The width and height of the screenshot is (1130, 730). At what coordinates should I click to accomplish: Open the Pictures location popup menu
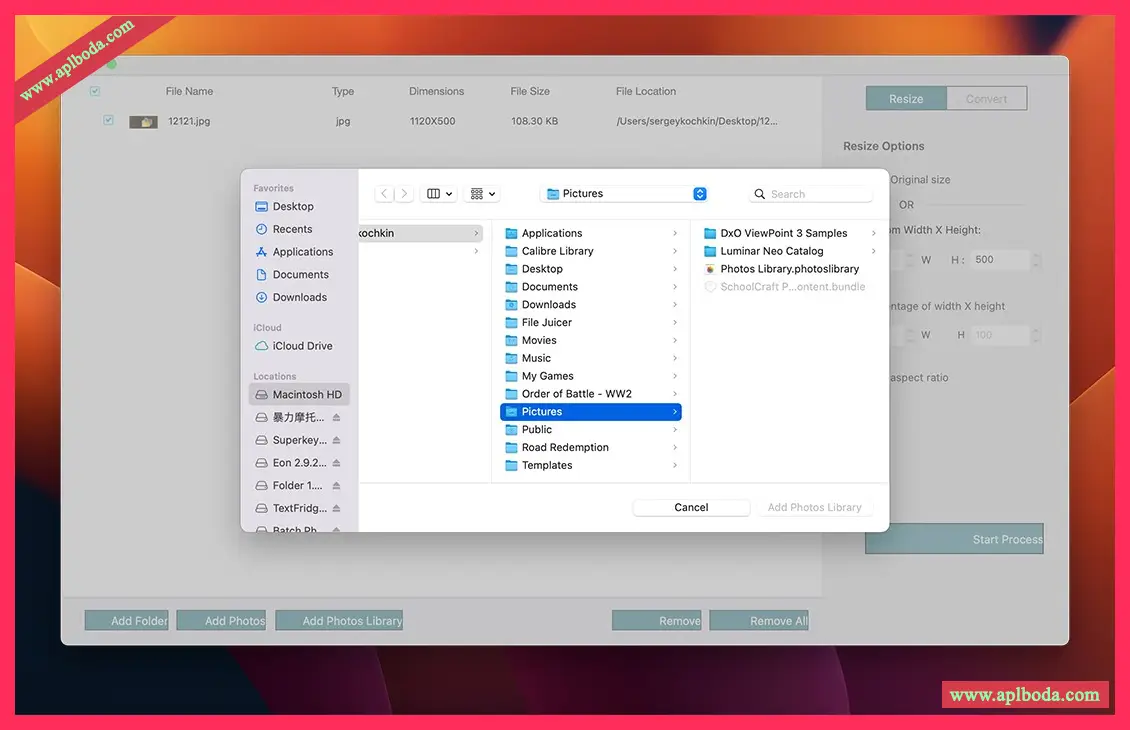point(624,194)
